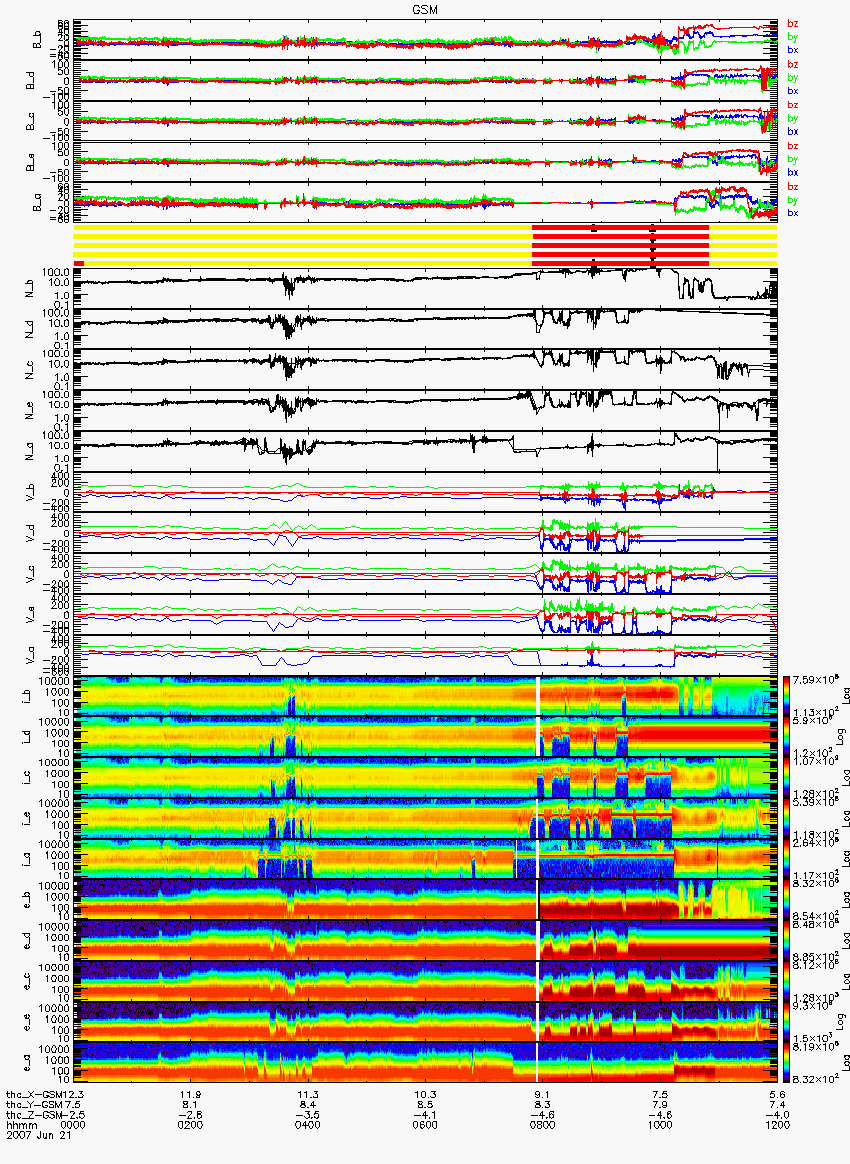
Task: Click the i_e color bar topped 5.39×10⁶
Action: pos(788,818)
